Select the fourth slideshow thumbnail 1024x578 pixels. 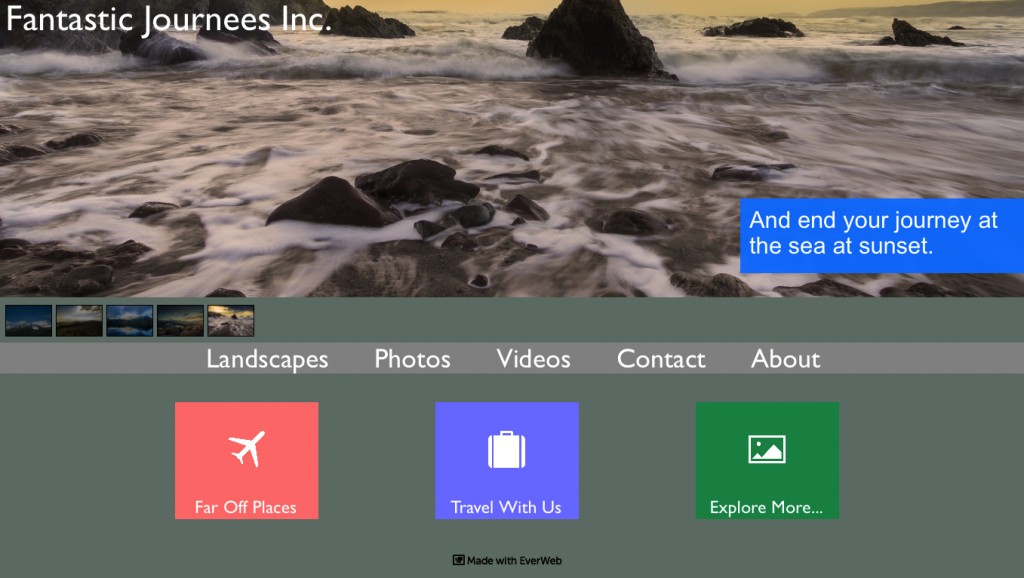pos(179,320)
